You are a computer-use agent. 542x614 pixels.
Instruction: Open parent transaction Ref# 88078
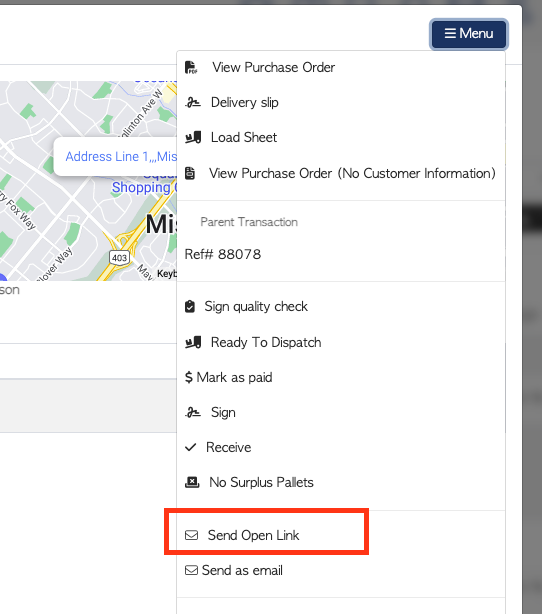pyautogui.click(x=223, y=254)
